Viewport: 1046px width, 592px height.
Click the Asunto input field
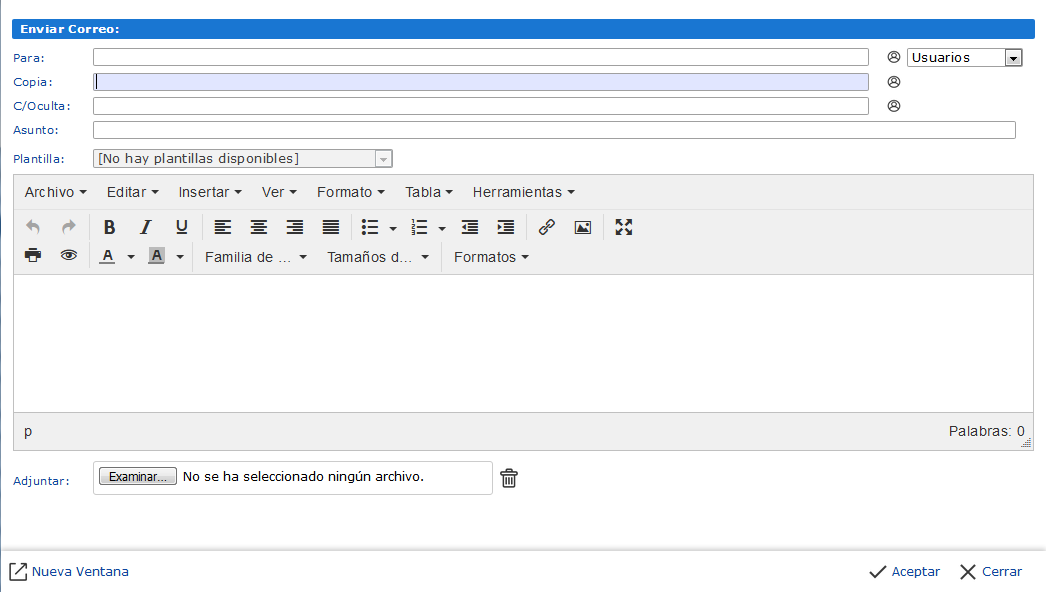pyautogui.click(x=554, y=130)
